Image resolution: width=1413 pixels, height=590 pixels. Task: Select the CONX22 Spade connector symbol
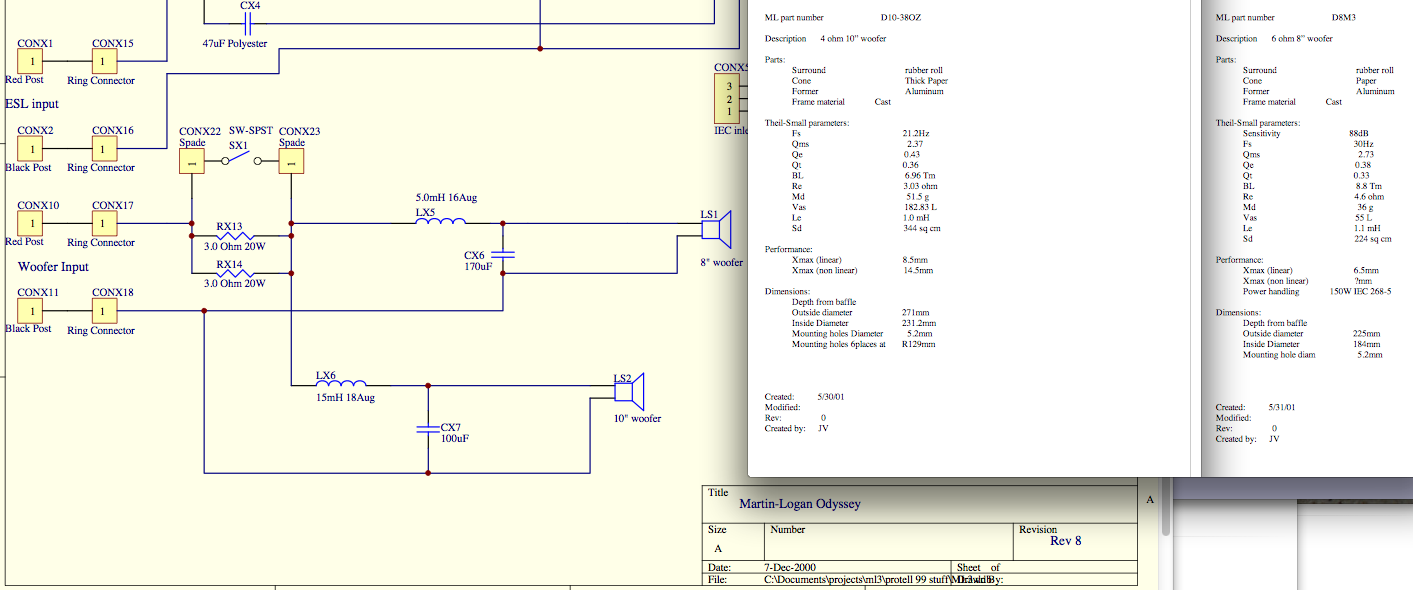point(192,161)
